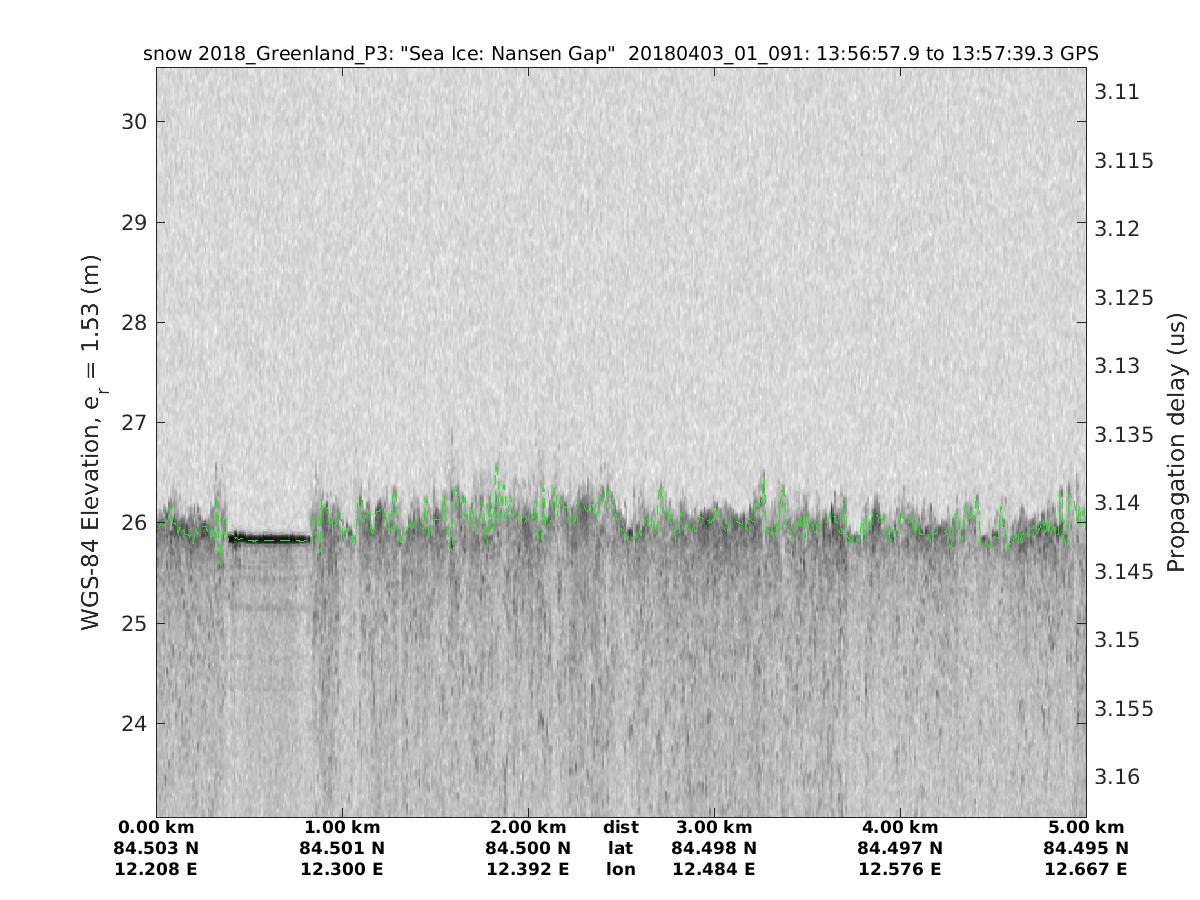Click the plot title text at top
This screenshot has height=900, width=1200.
pyautogui.click(x=620, y=53)
